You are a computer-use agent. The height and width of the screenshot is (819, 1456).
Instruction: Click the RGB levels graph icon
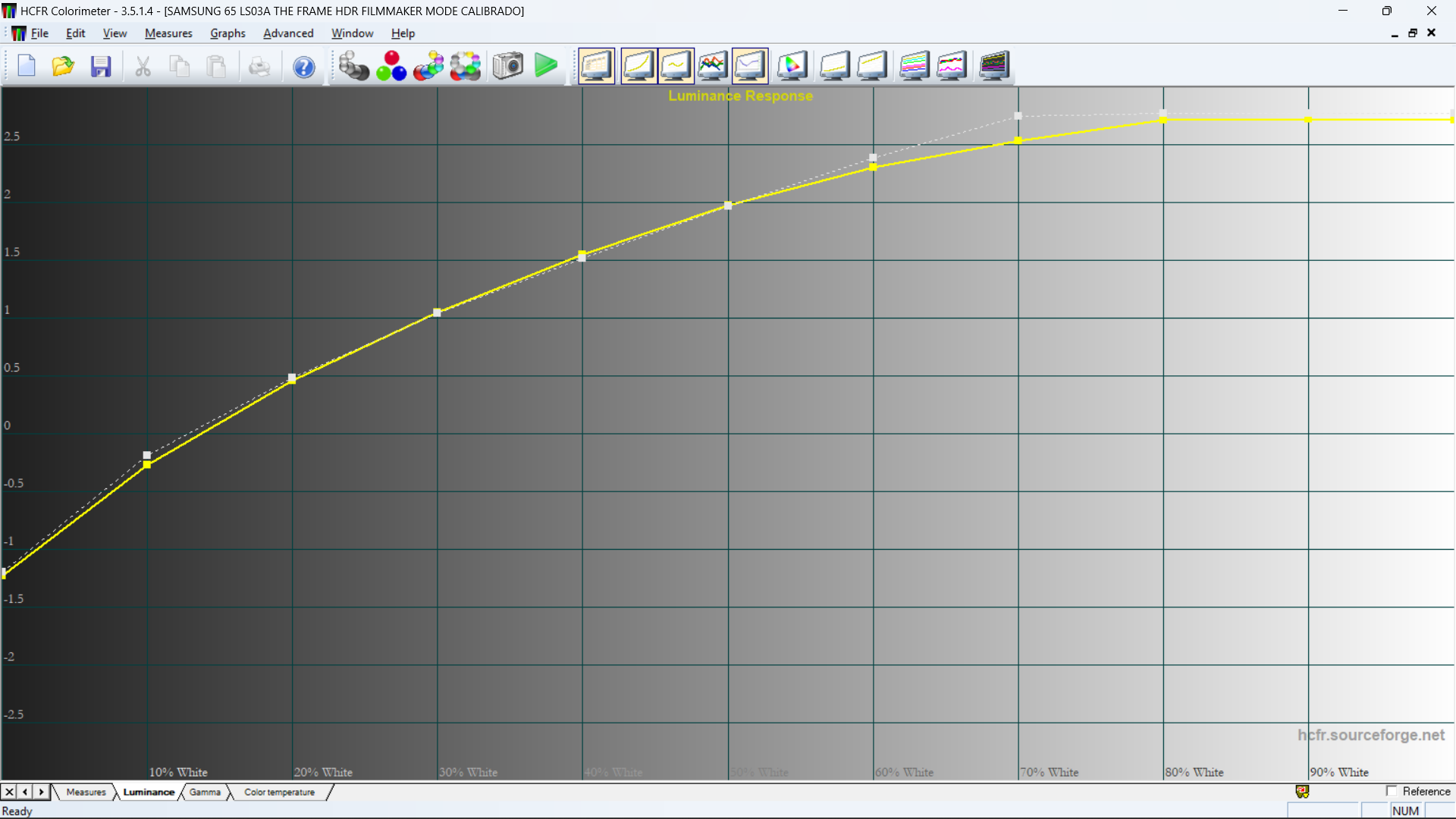[x=712, y=66]
